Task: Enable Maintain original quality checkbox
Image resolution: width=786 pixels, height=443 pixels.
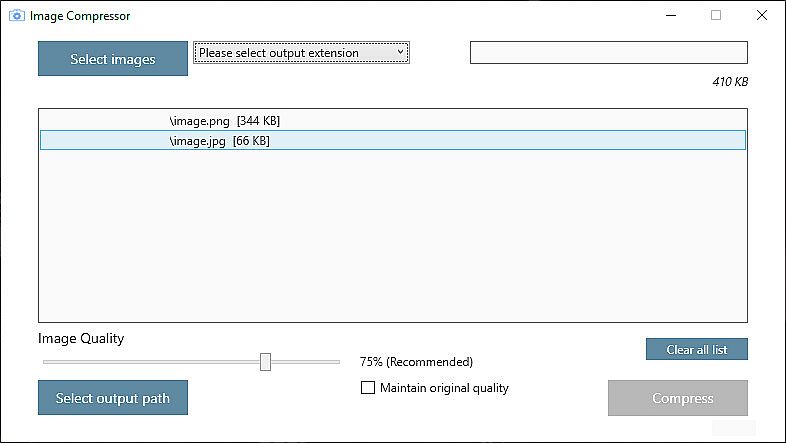Action: point(368,387)
